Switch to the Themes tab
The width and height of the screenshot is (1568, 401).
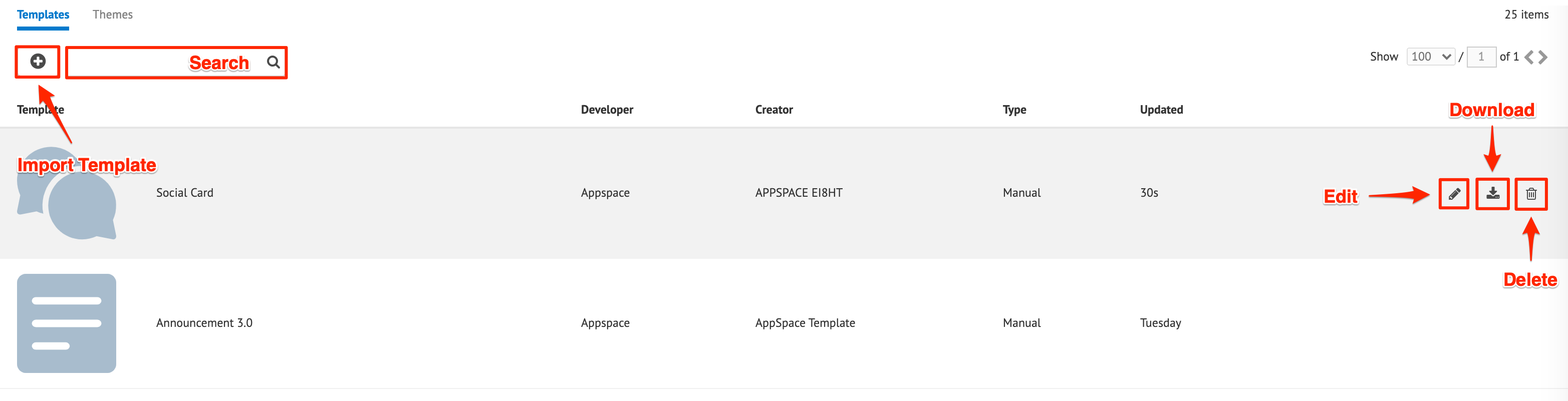tap(113, 15)
